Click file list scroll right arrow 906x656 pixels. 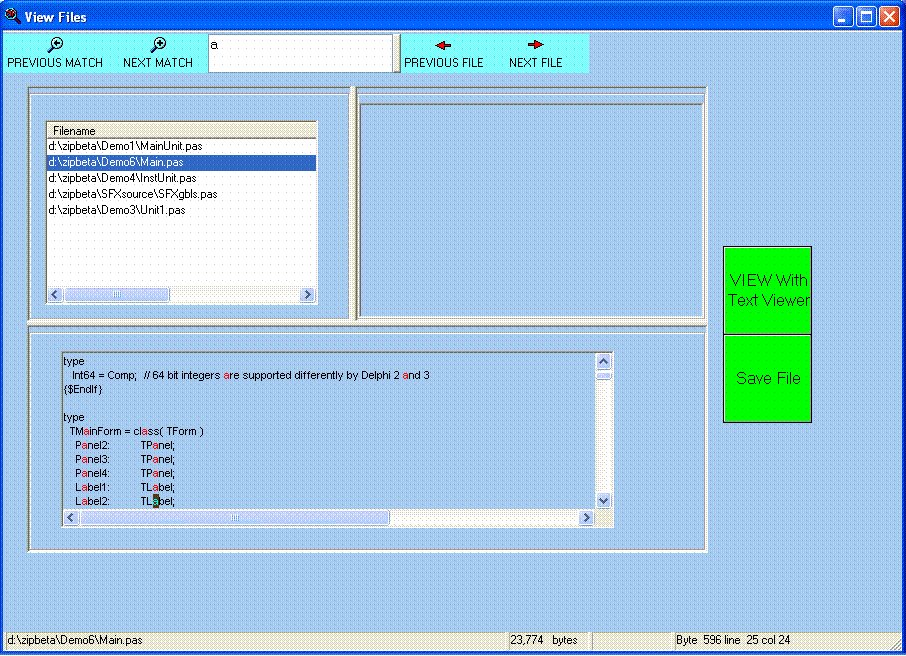(307, 295)
